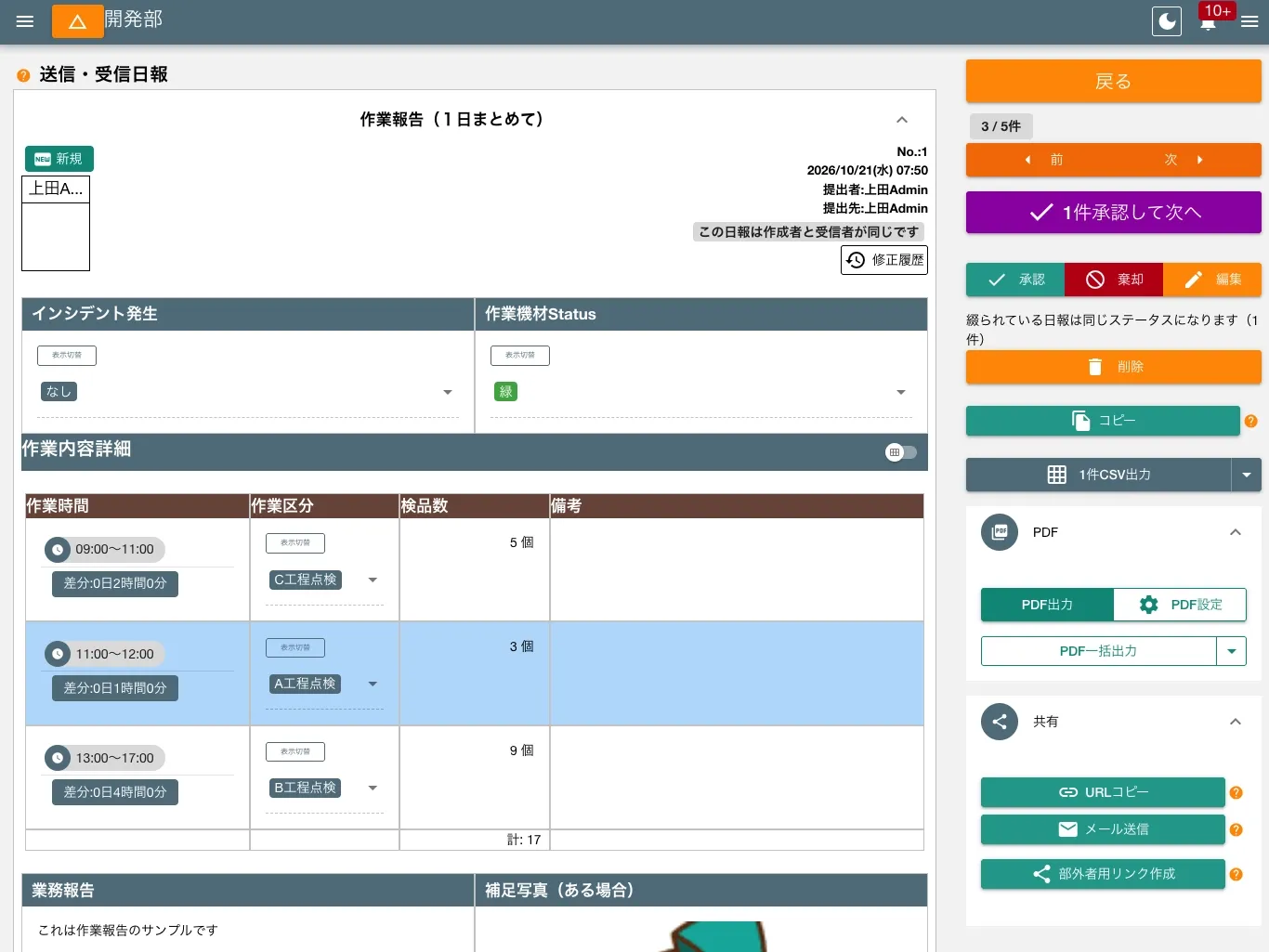Export with 1件CSV出力 button
Screen dimensions: 1269x952
[x=1099, y=475]
